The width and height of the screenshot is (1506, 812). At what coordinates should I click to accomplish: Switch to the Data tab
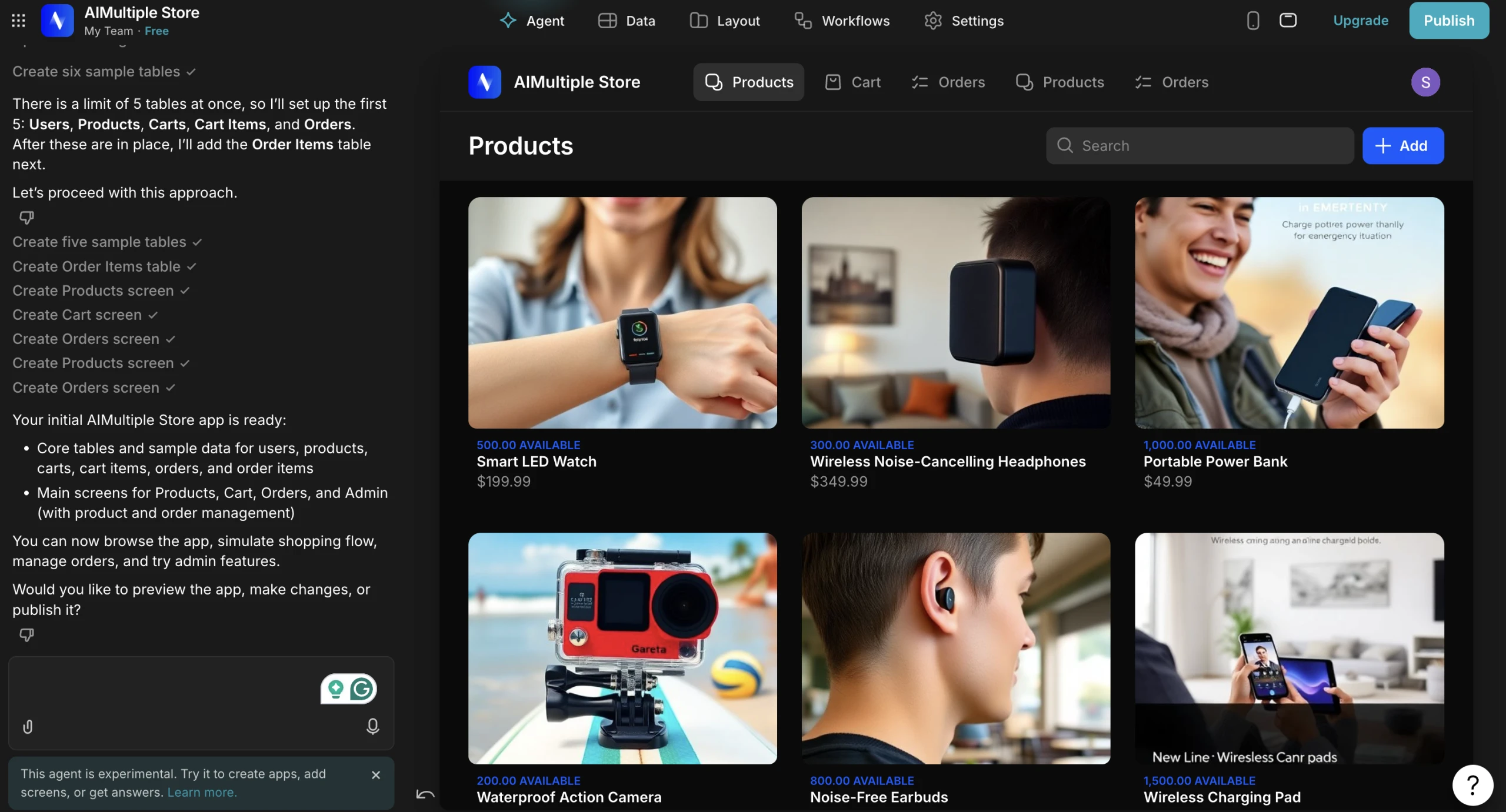(x=627, y=21)
